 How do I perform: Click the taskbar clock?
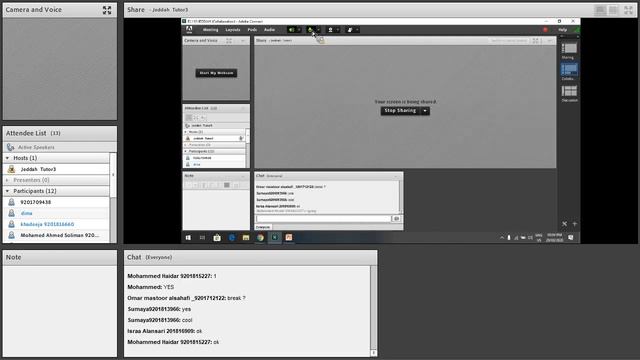point(554,238)
